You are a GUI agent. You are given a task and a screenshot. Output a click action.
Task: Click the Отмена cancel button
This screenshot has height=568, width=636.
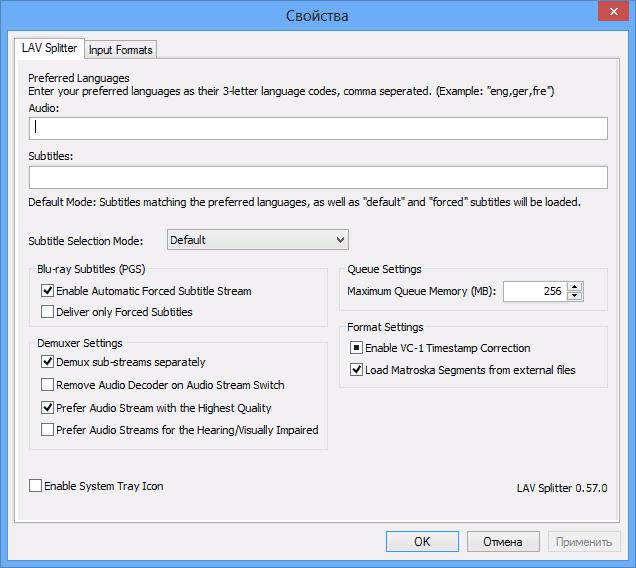[503, 542]
